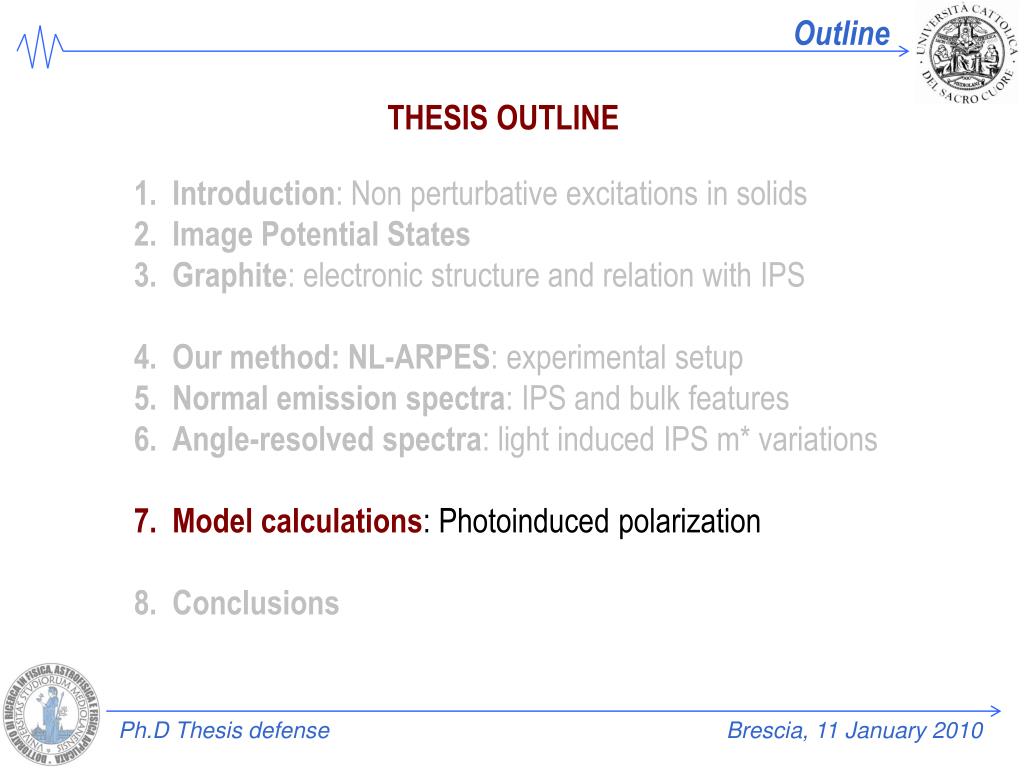Click item 4 Our method: NL-ARPES

[x=438, y=358]
